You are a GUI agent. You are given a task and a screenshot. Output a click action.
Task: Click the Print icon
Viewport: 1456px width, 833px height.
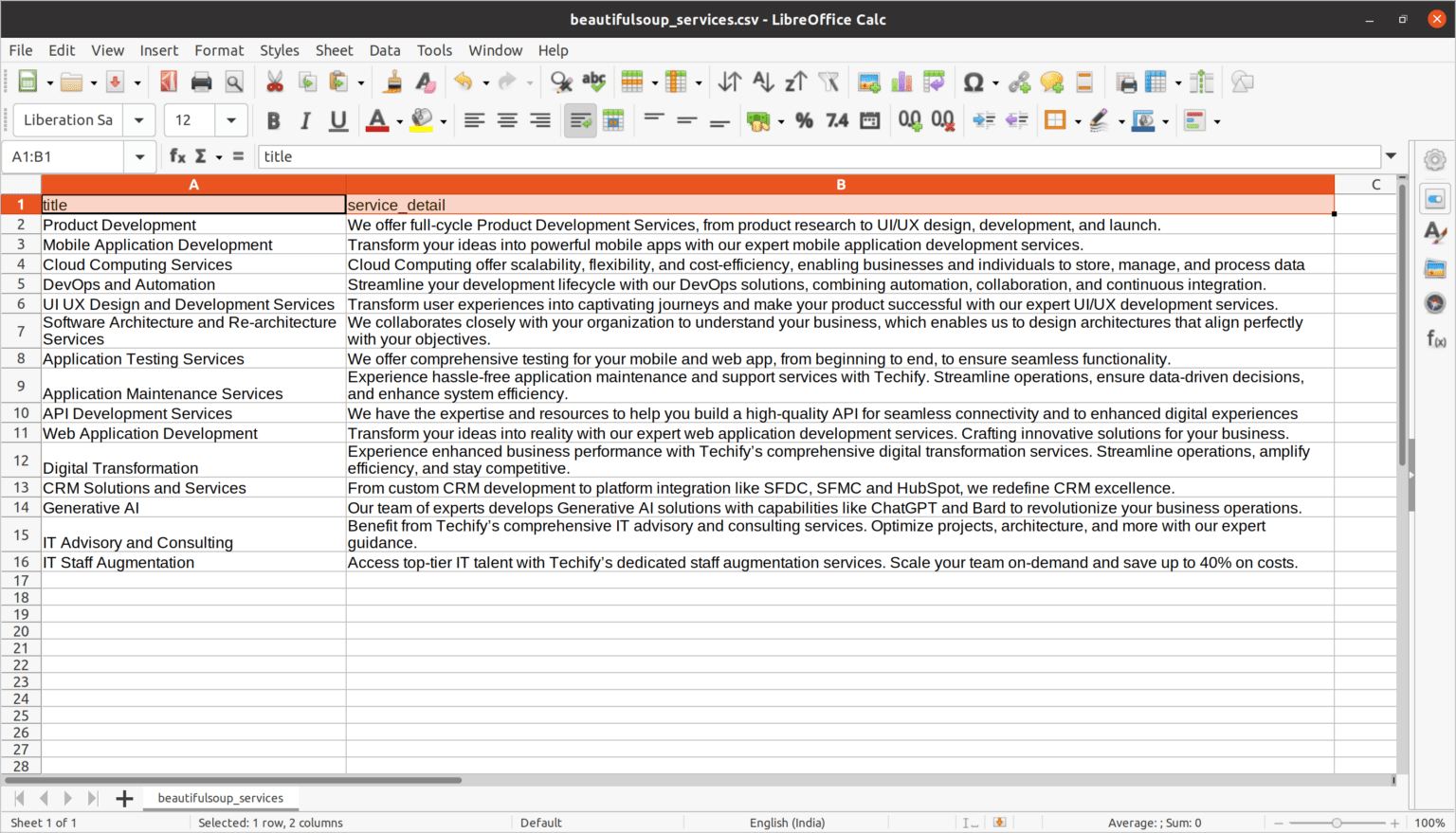pyautogui.click(x=201, y=82)
